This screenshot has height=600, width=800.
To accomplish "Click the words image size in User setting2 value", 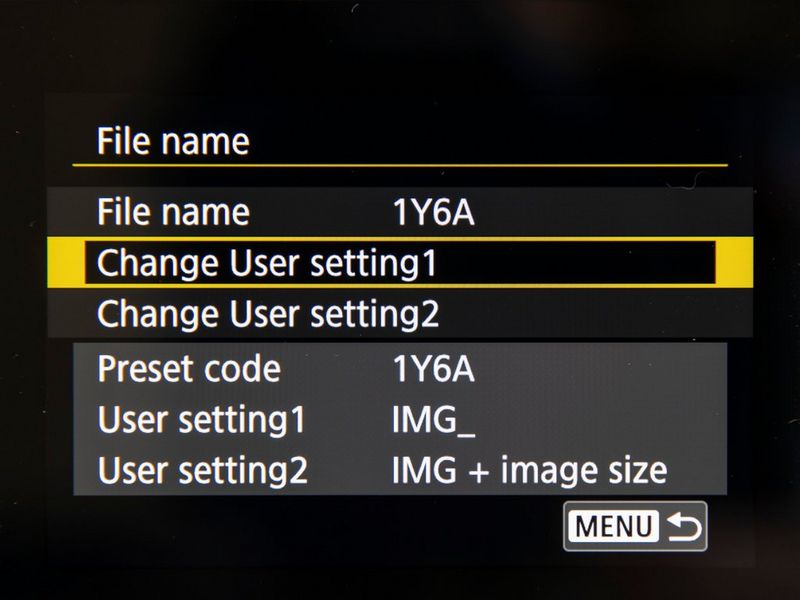I will pos(590,470).
